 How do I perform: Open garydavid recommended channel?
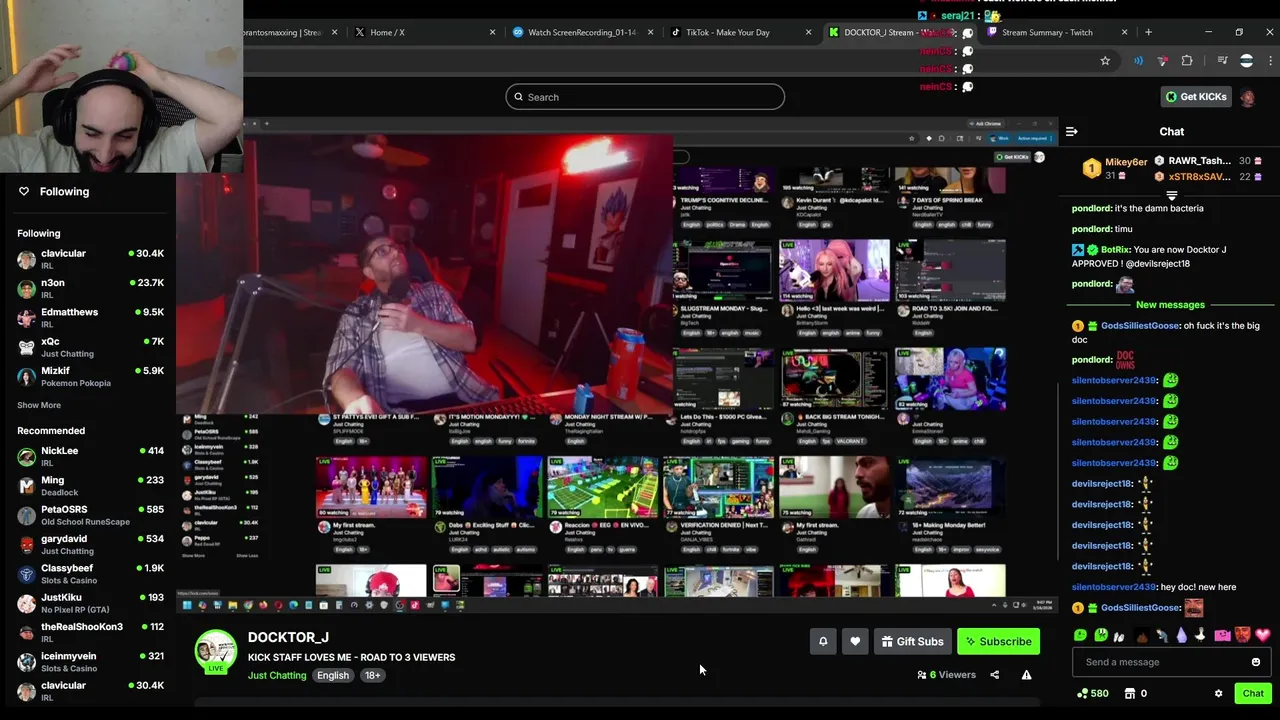[x=90, y=544]
